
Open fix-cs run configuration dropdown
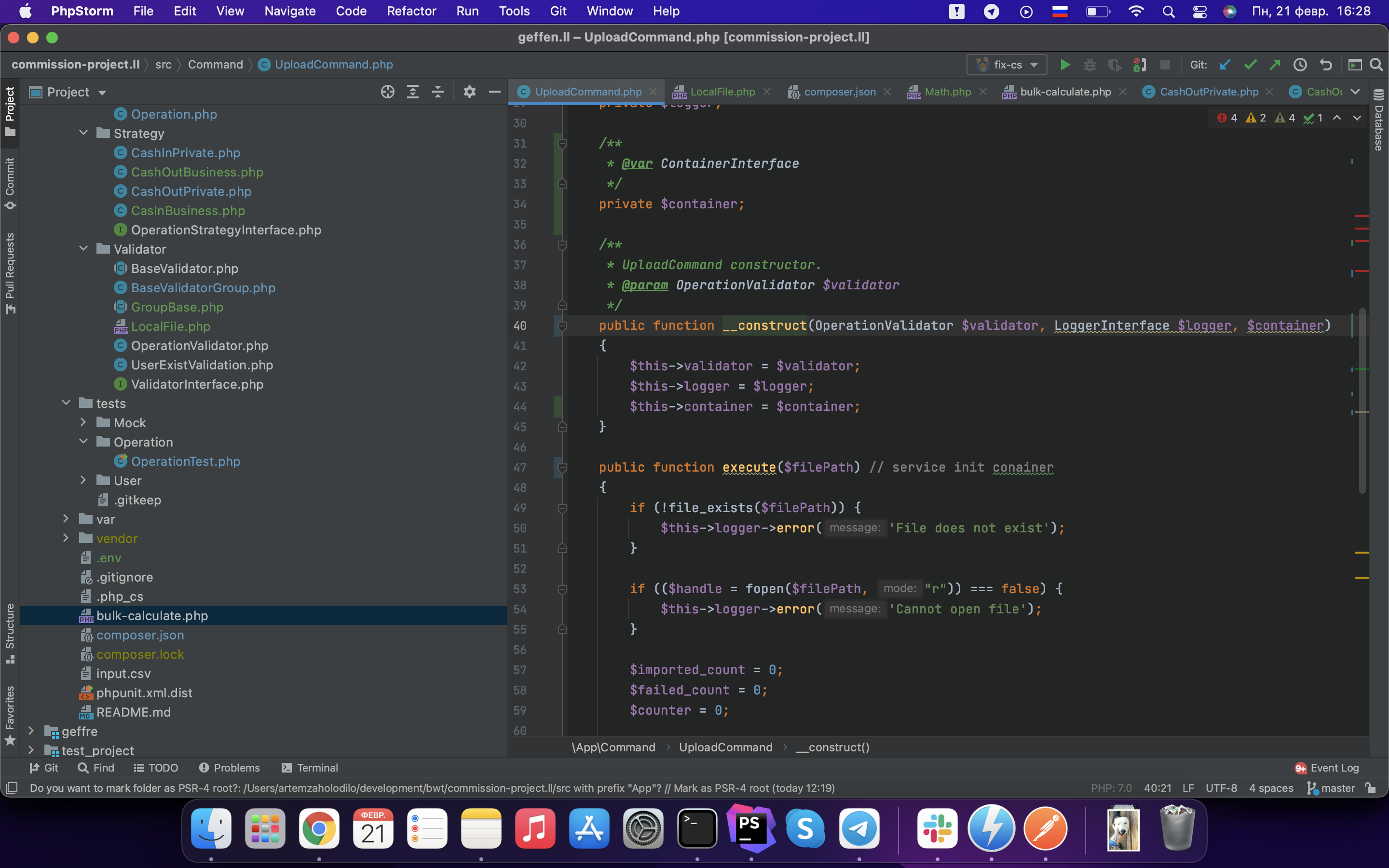[1008, 65]
